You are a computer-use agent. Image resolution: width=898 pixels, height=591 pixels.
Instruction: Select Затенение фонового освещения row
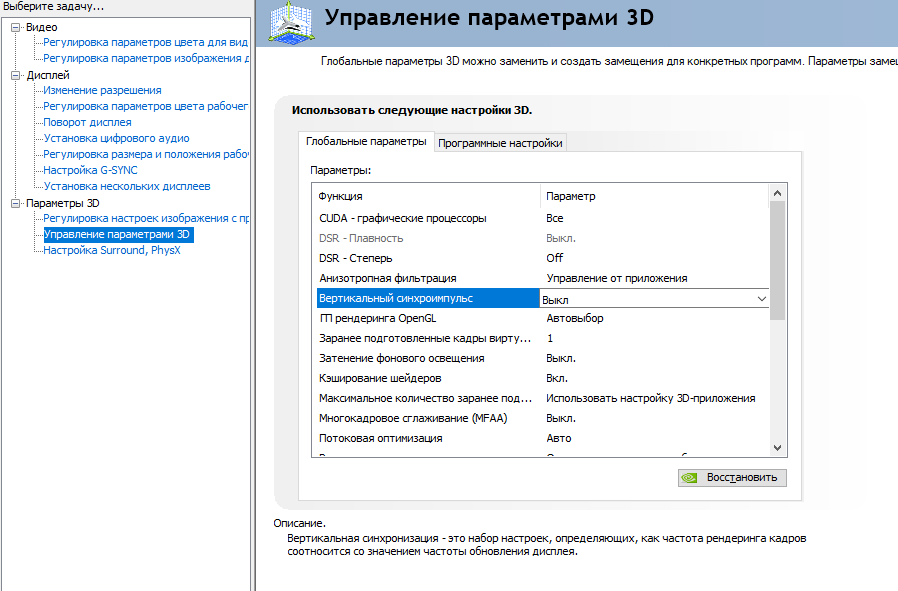pos(542,358)
